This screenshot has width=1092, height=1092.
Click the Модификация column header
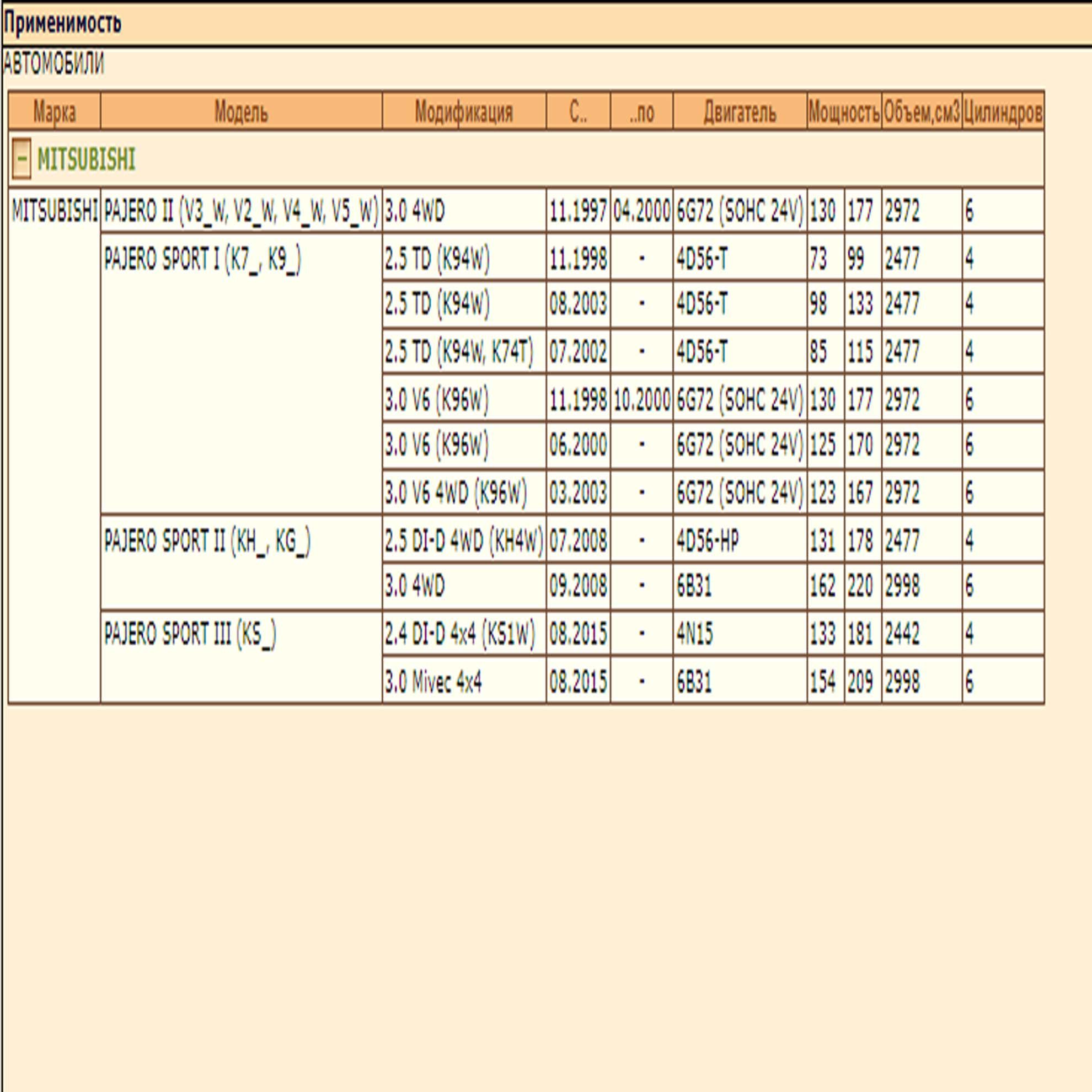point(464,111)
